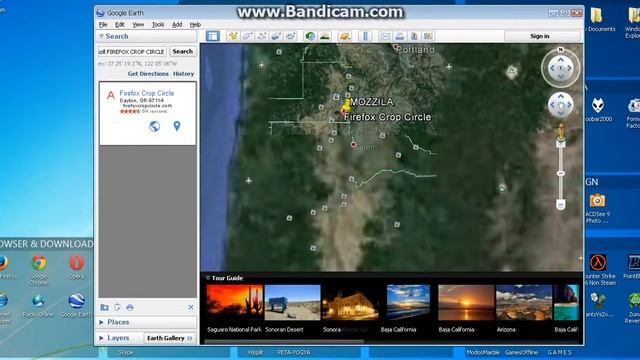
Task: Open the planet switcher toolbar icon
Action: (x=345, y=36)
